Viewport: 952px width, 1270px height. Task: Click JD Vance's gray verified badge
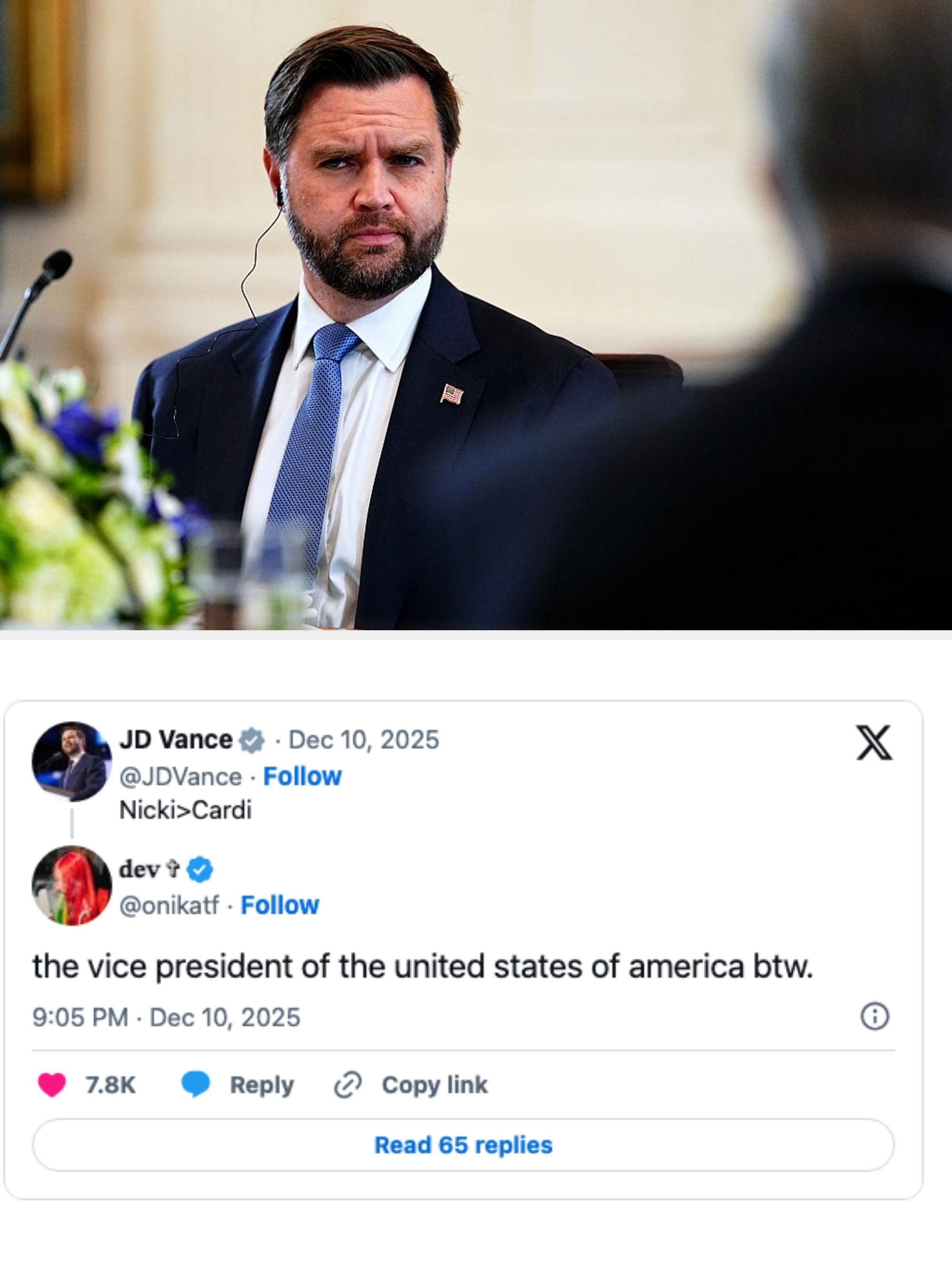(x=253, y=740)
